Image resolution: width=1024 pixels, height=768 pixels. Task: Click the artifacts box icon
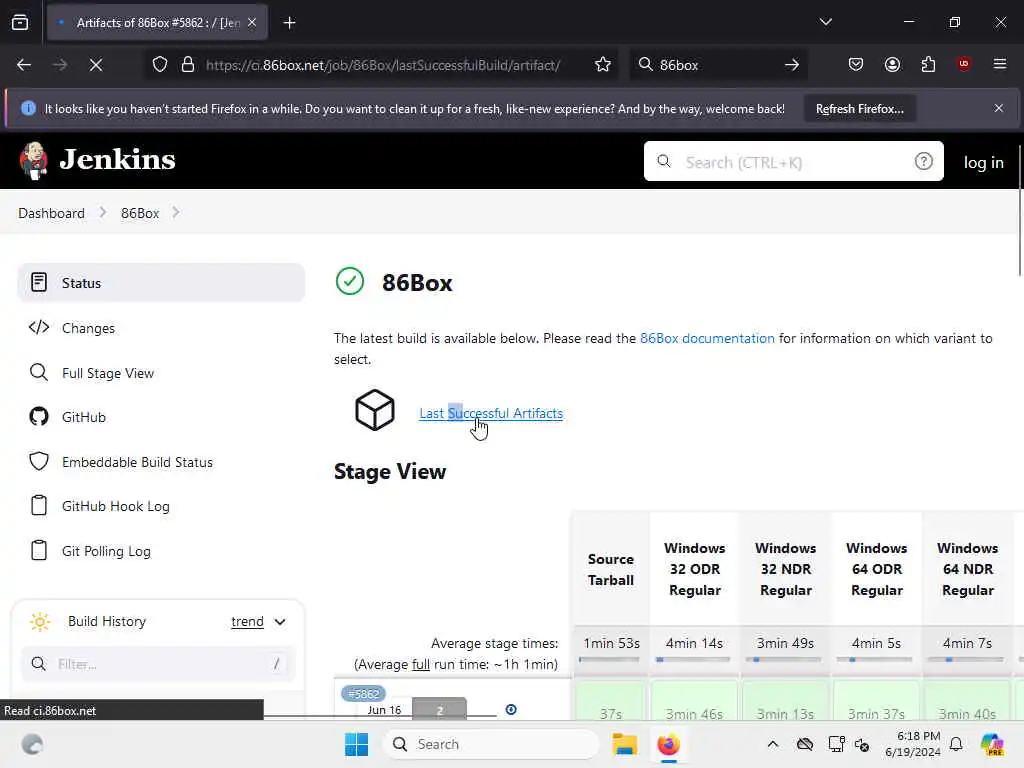[375, 410]
